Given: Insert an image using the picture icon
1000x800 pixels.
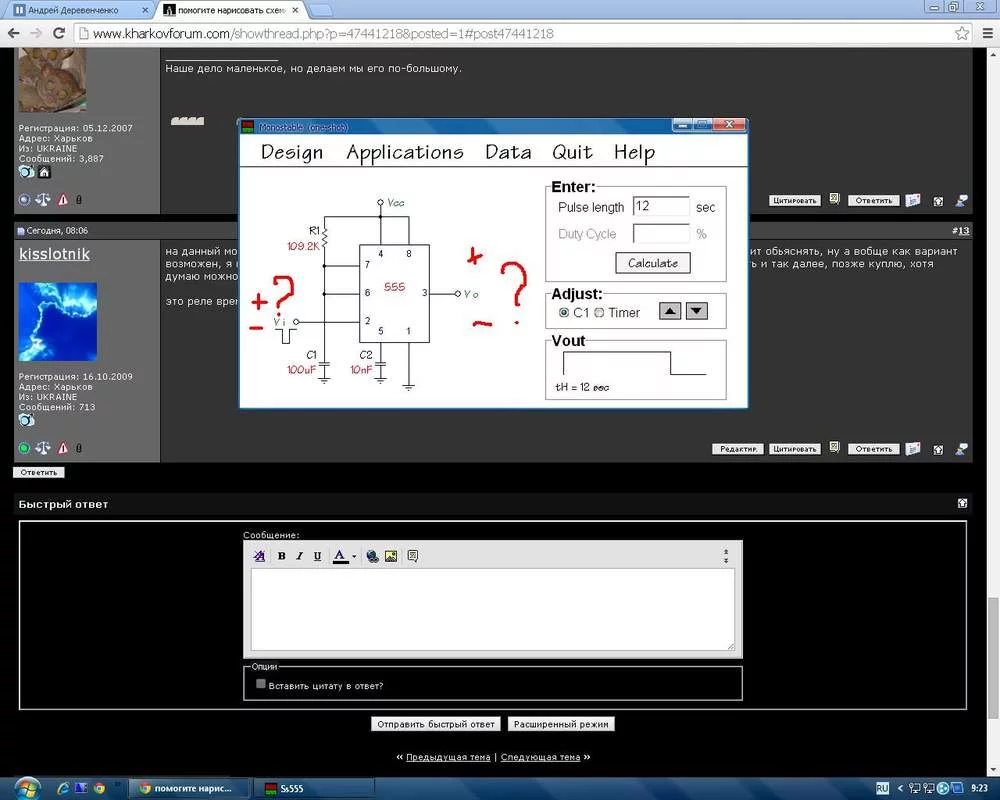Looking at the screenshot, I should click(391, 556).
